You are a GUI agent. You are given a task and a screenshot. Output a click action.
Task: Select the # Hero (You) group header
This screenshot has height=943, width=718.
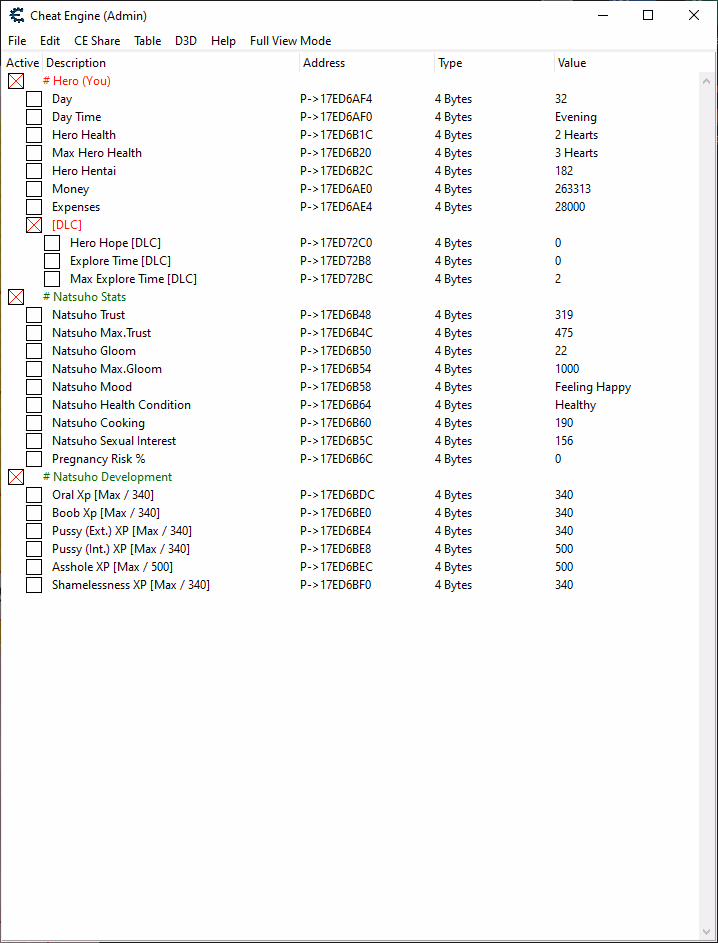pos(77,81)
